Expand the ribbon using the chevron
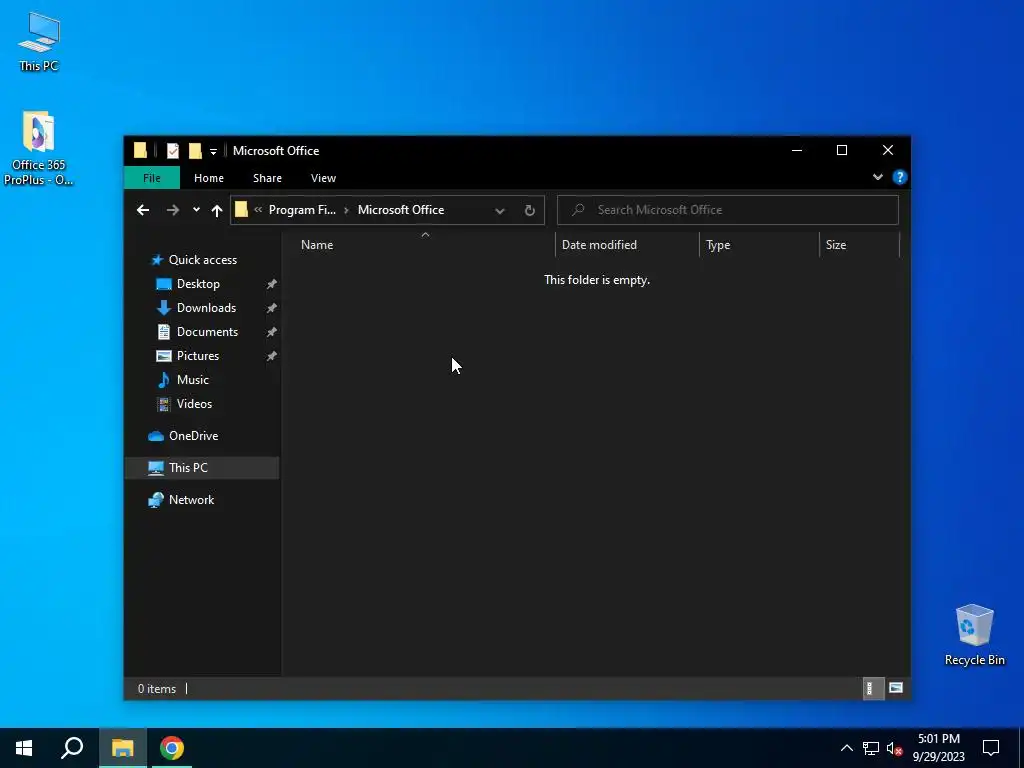Image resolution: width=1024 pixels, height=768 pixels. pyautogui.click(x=878, y=177)
